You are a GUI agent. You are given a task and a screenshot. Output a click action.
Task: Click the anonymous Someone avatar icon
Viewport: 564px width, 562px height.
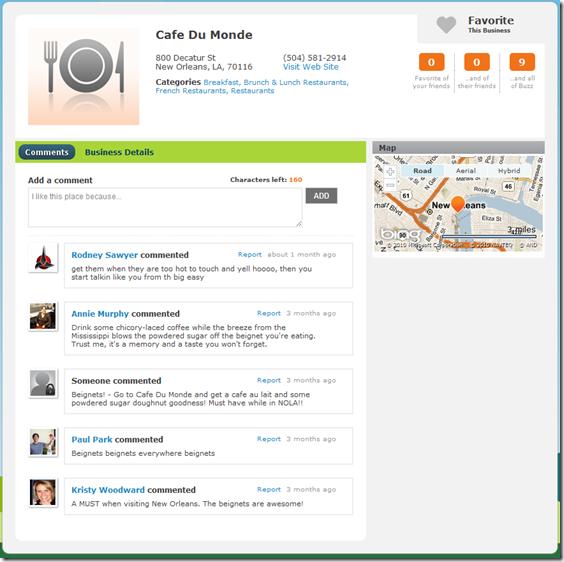point(43,383)
